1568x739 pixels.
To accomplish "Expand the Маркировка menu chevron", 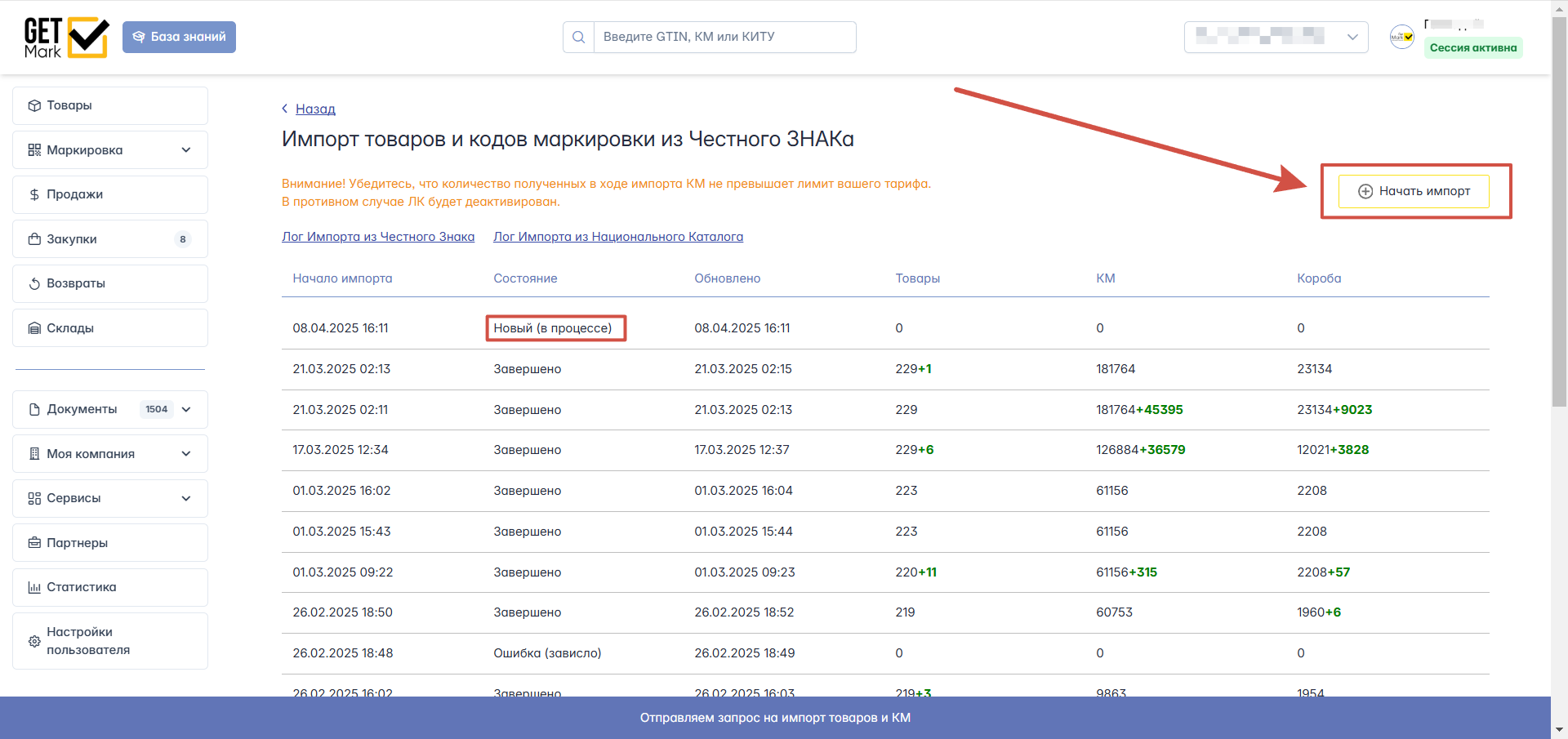I will click(x=186, y=150).
